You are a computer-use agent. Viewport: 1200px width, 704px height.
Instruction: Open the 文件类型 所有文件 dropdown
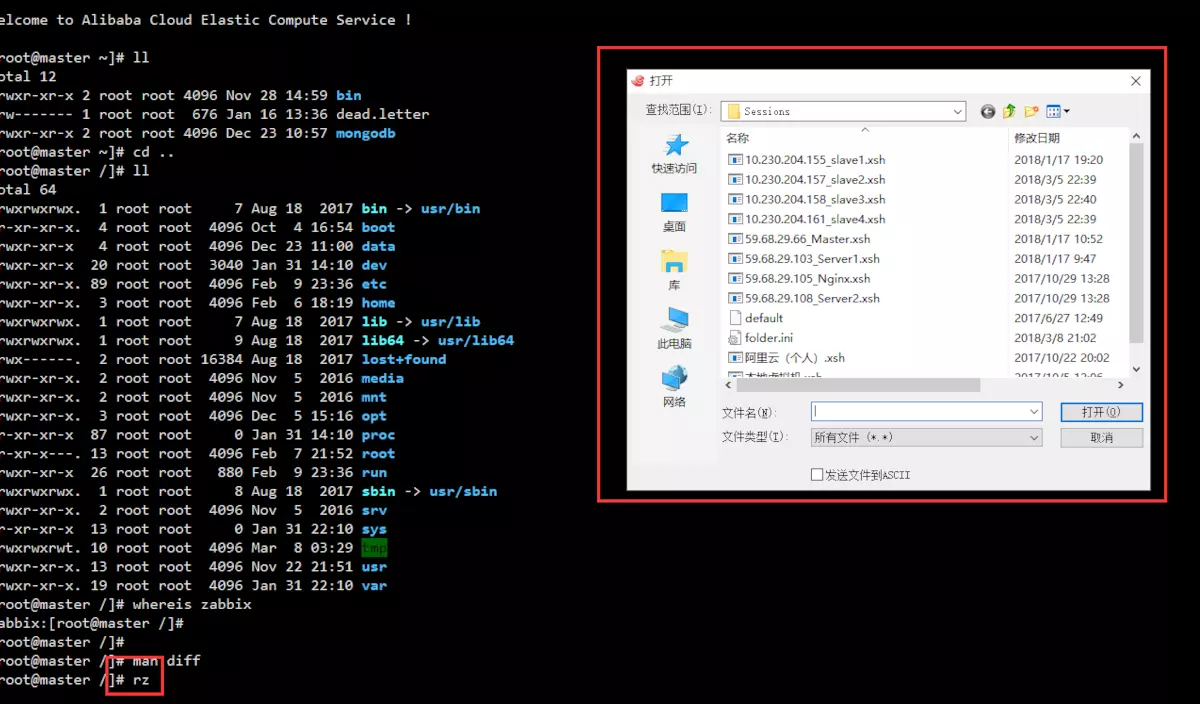(x=926, y=437)
